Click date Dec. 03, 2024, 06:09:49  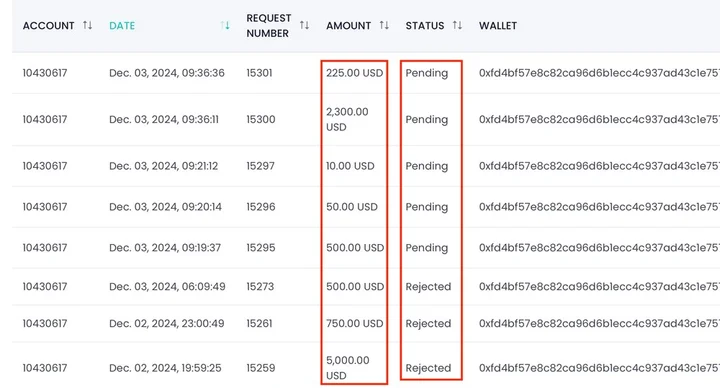click(x=167, y=287)
